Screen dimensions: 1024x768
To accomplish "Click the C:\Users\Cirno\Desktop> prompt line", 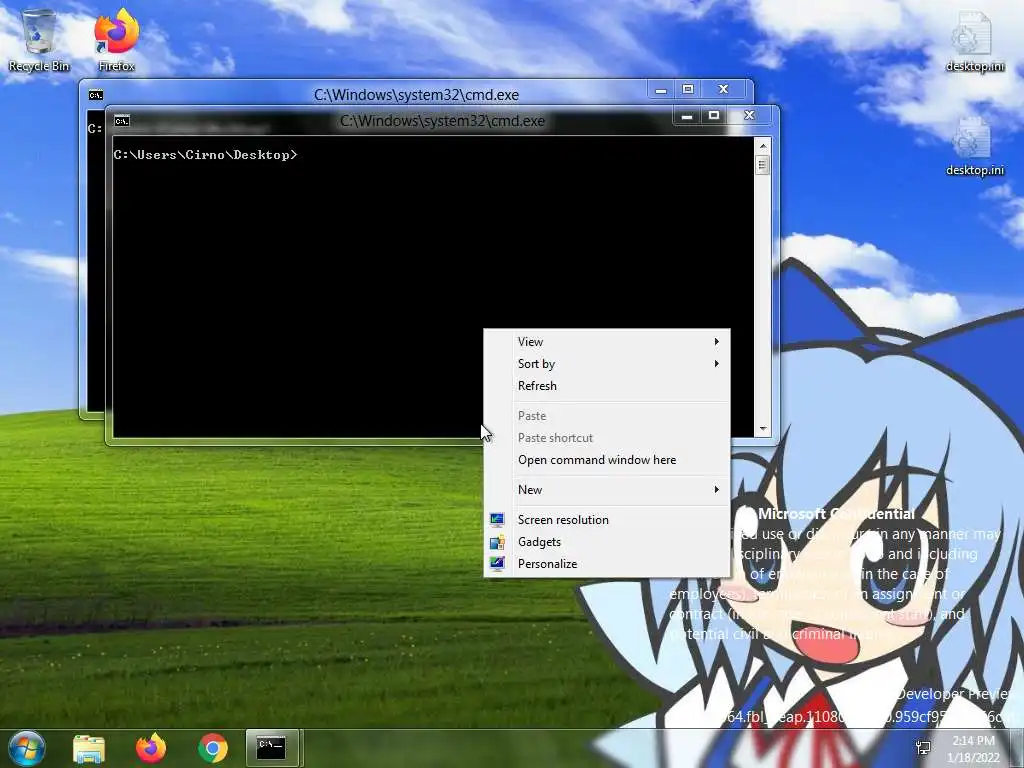I will [x=205, y=155].
